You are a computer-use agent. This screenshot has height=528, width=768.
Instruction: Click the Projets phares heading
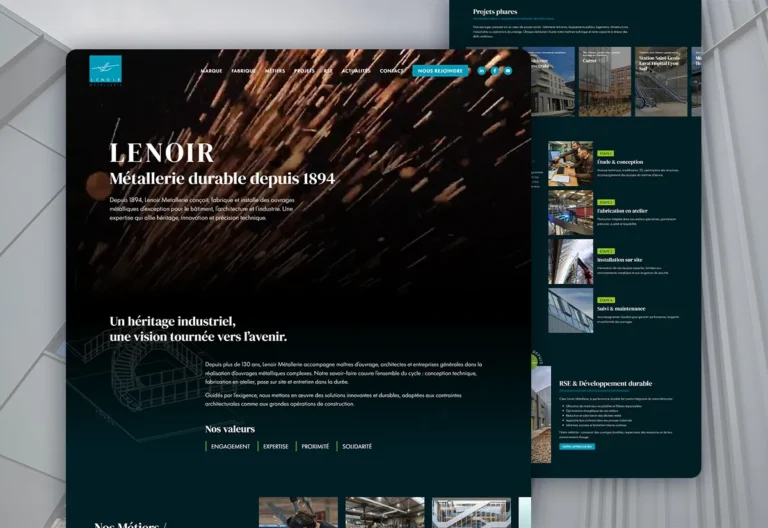tap(495, 11)
